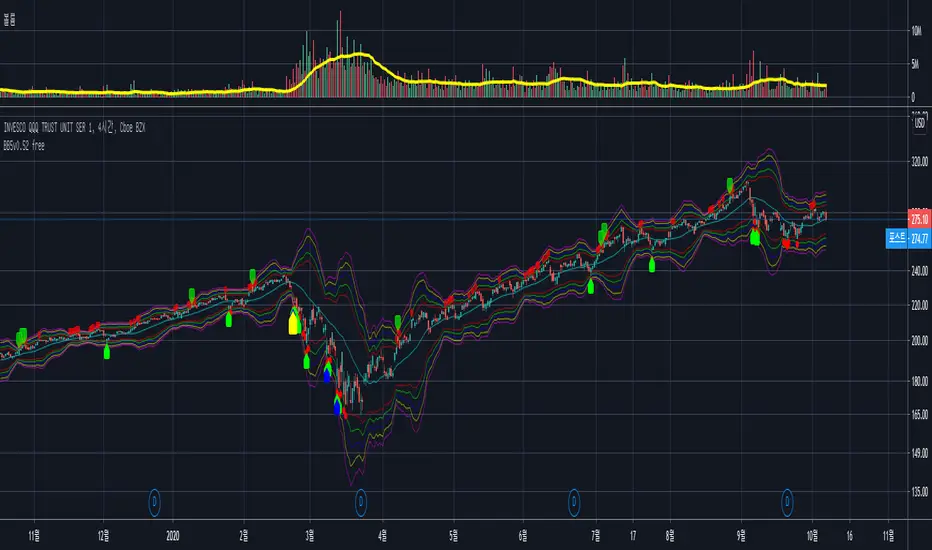
Task: Click the 10월 label on the time axis
Action: (812, 536)
